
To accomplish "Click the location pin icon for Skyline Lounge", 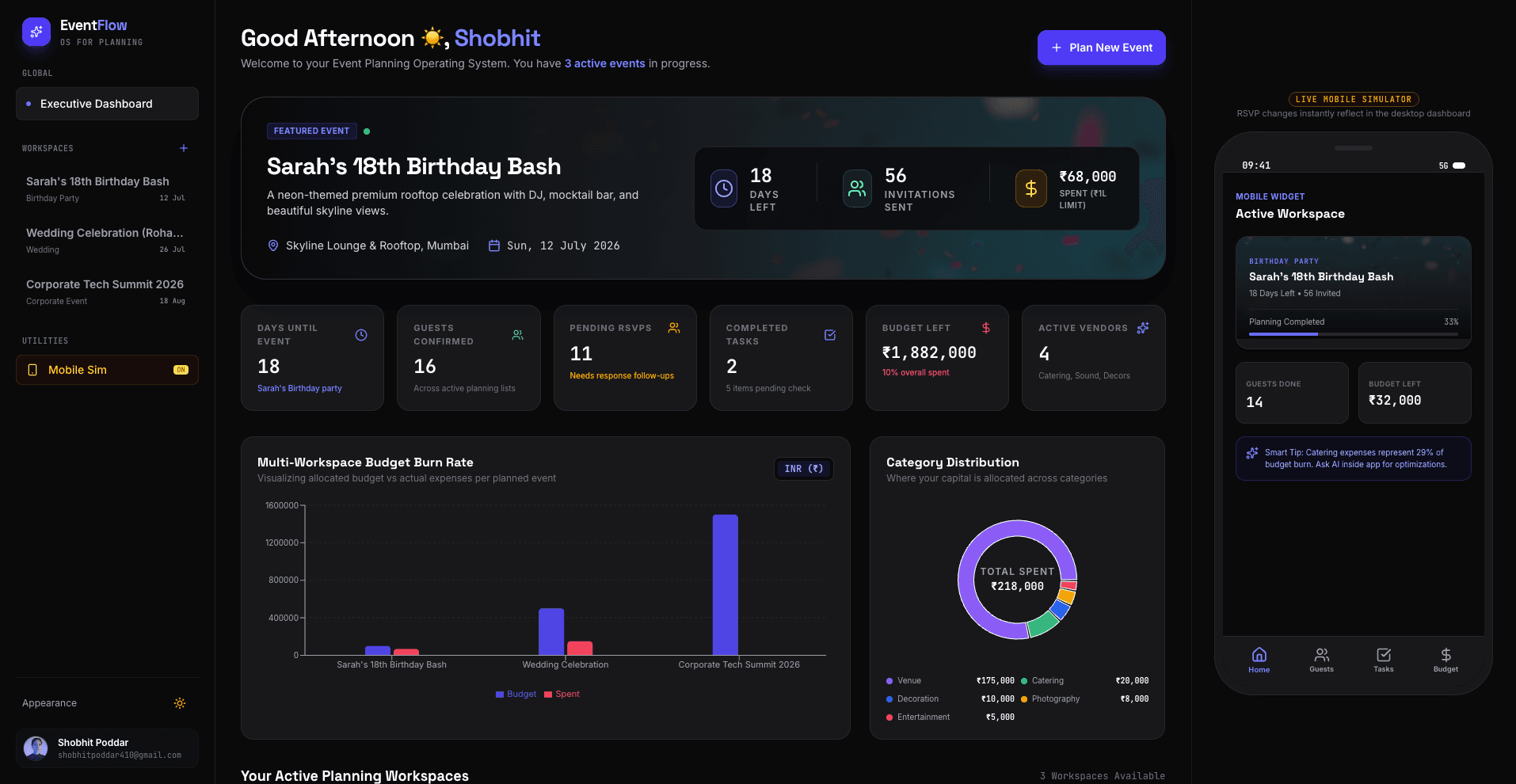I will [x=273, y=245].
